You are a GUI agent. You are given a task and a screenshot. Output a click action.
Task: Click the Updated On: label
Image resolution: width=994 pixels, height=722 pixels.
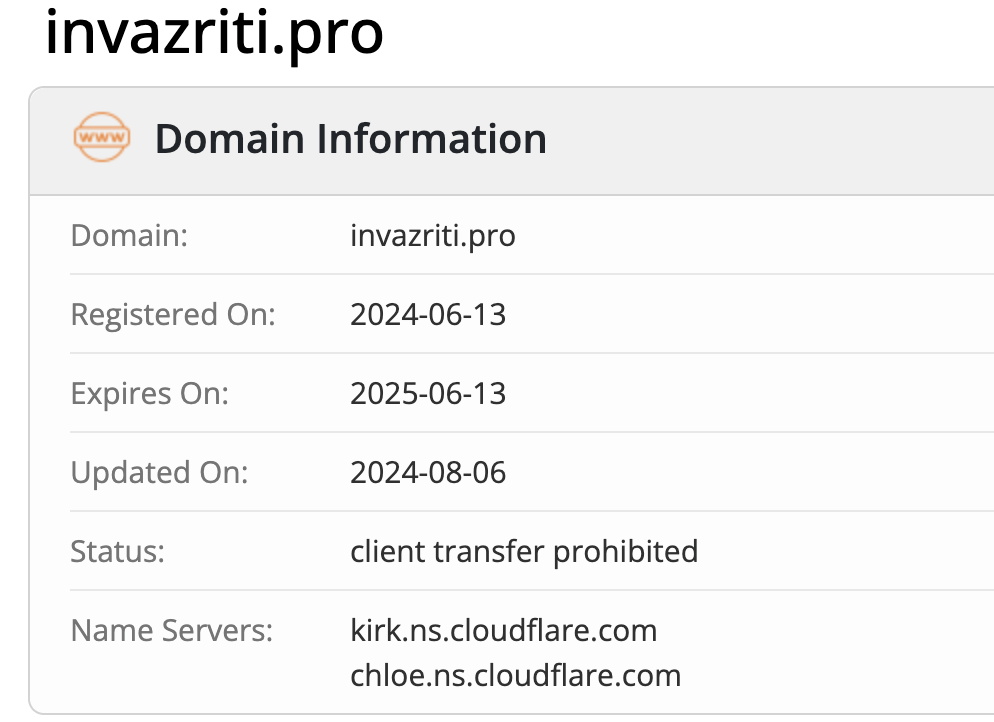159,473
